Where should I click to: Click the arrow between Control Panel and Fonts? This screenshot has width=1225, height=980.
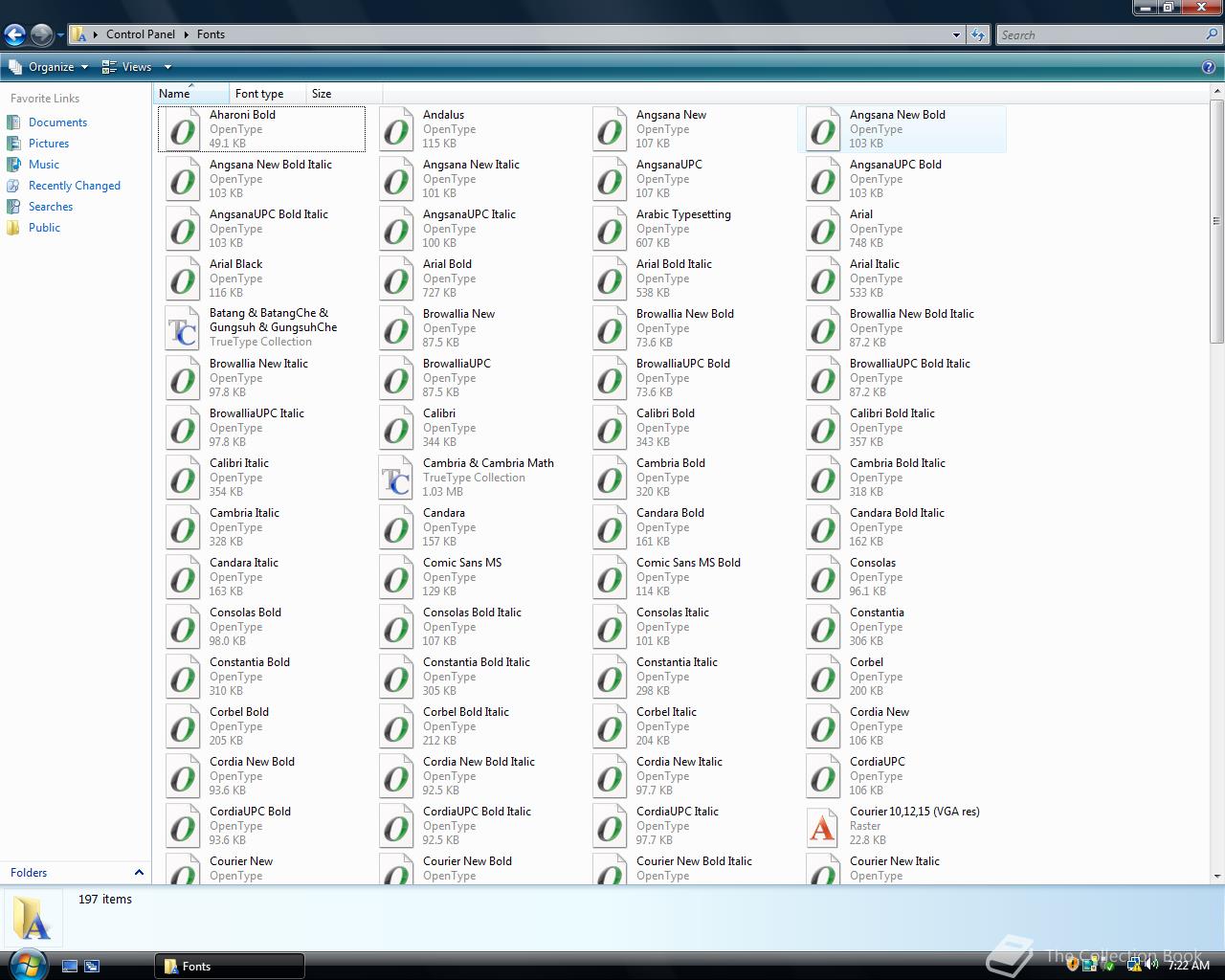tap(186, 34)
